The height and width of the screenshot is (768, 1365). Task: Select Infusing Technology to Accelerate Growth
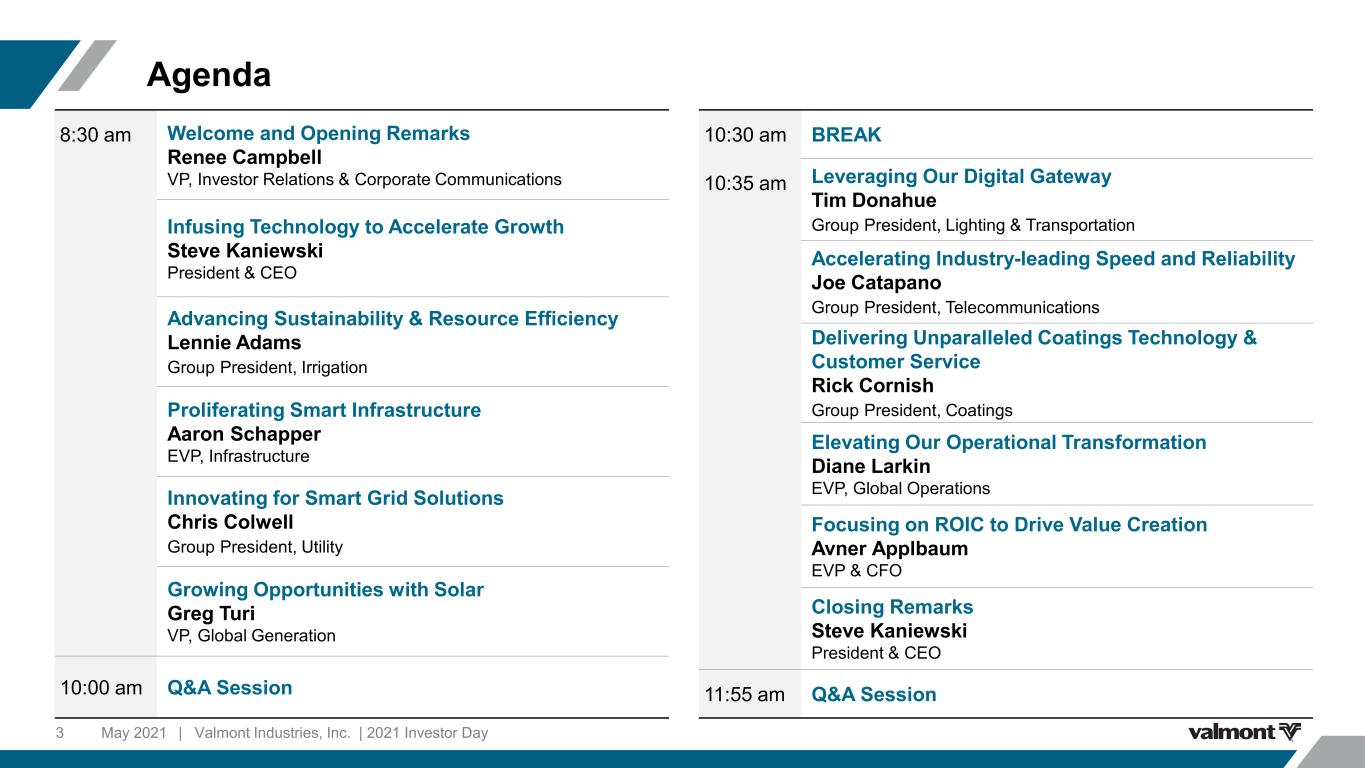point(365,227)
